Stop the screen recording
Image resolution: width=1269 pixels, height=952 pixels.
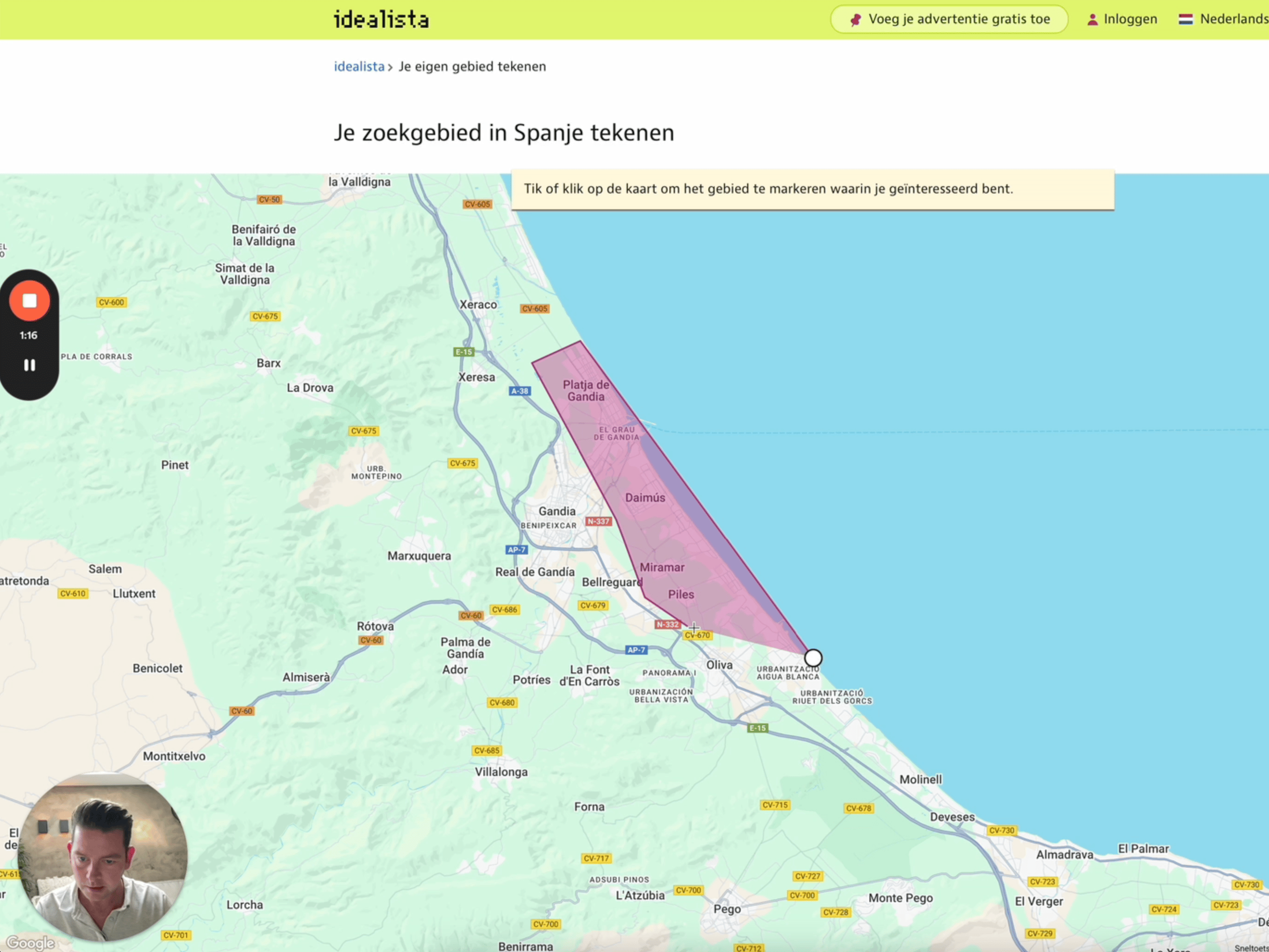coord(29,301)
